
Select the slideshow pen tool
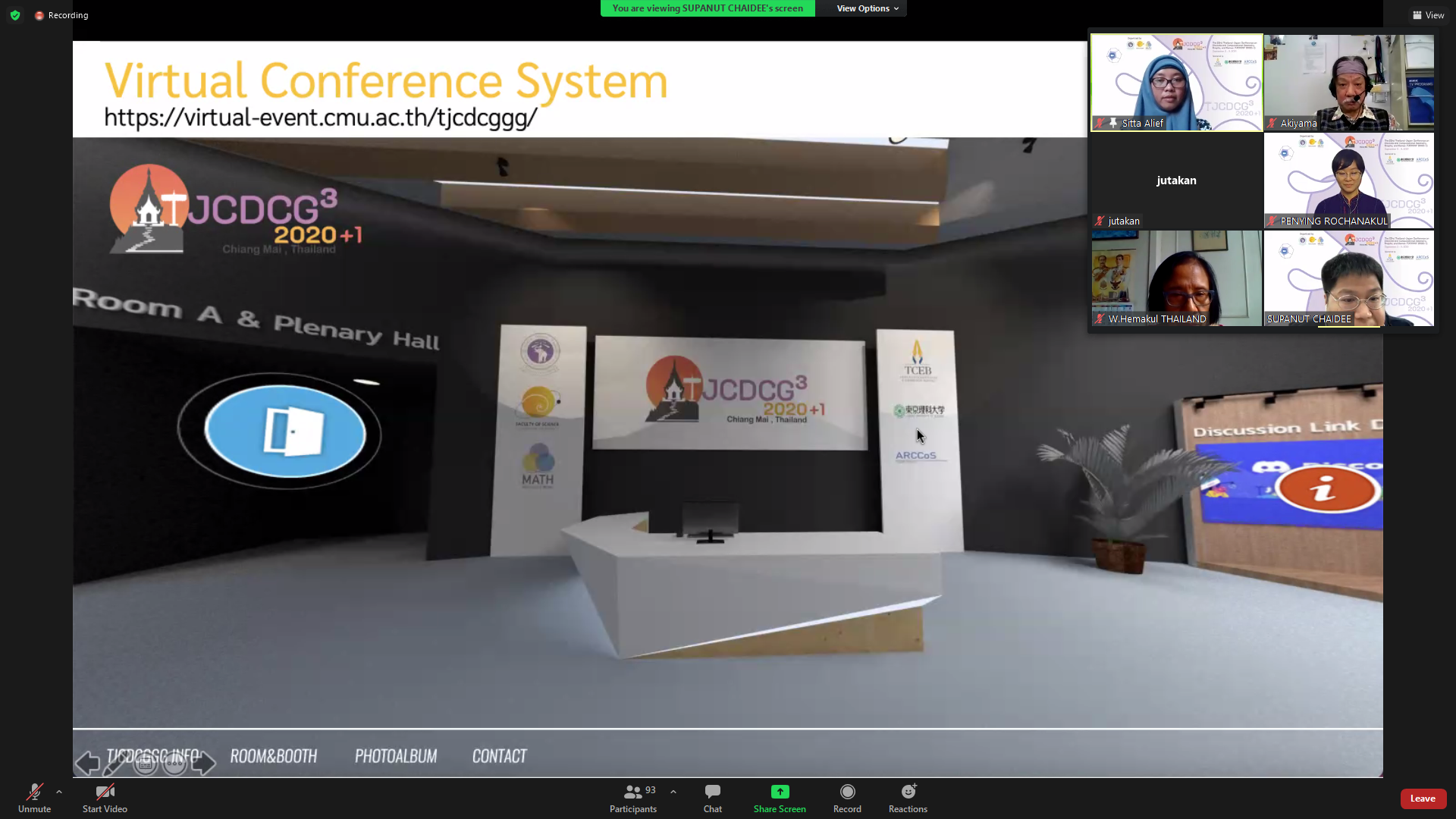(x=115, y=764)
